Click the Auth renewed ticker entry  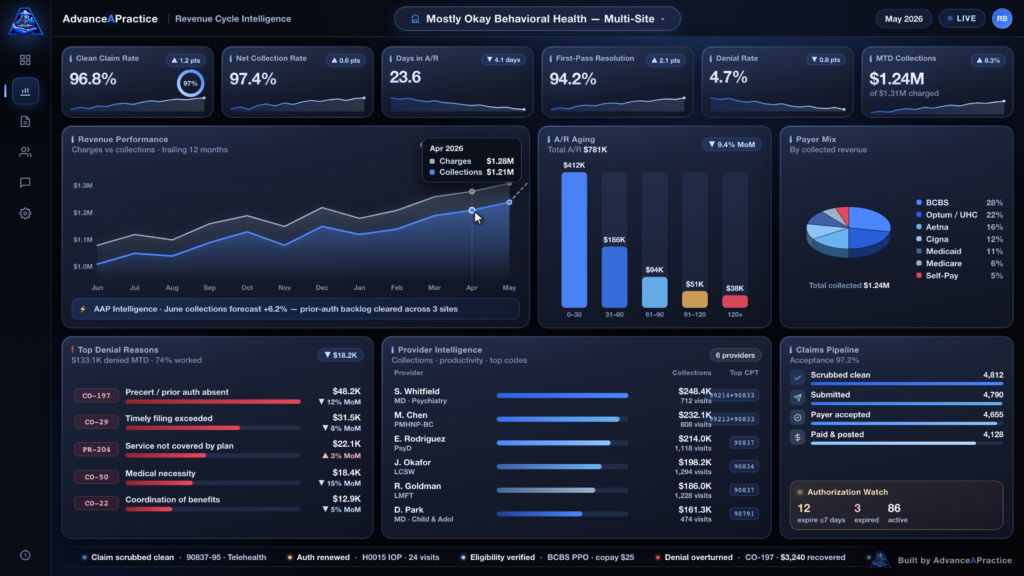(x=363, y=558)
